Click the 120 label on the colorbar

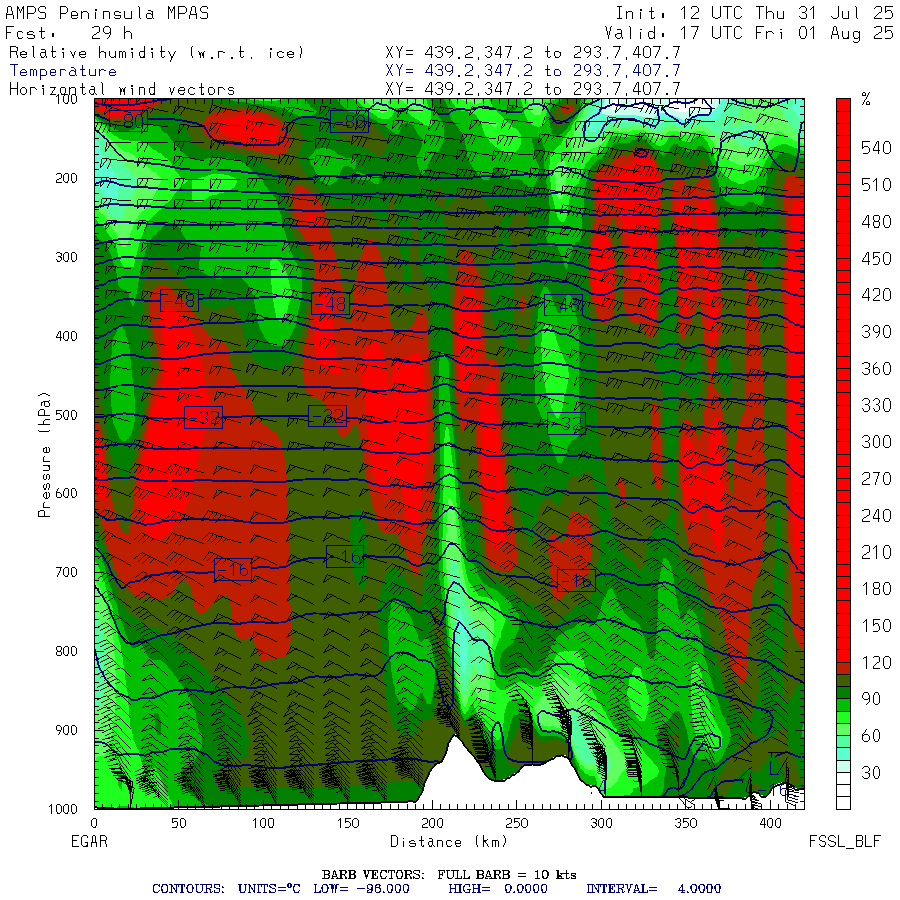point(876,663)
